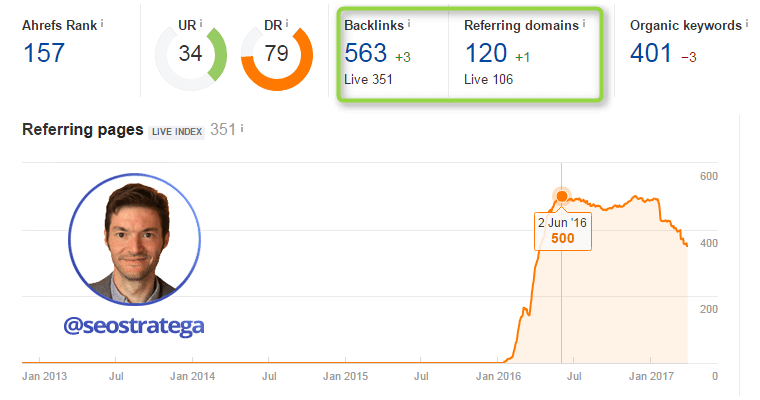This screenshot has width=760, height=400.
Task: Click the info icon beside DR
Action: [287, 23]
